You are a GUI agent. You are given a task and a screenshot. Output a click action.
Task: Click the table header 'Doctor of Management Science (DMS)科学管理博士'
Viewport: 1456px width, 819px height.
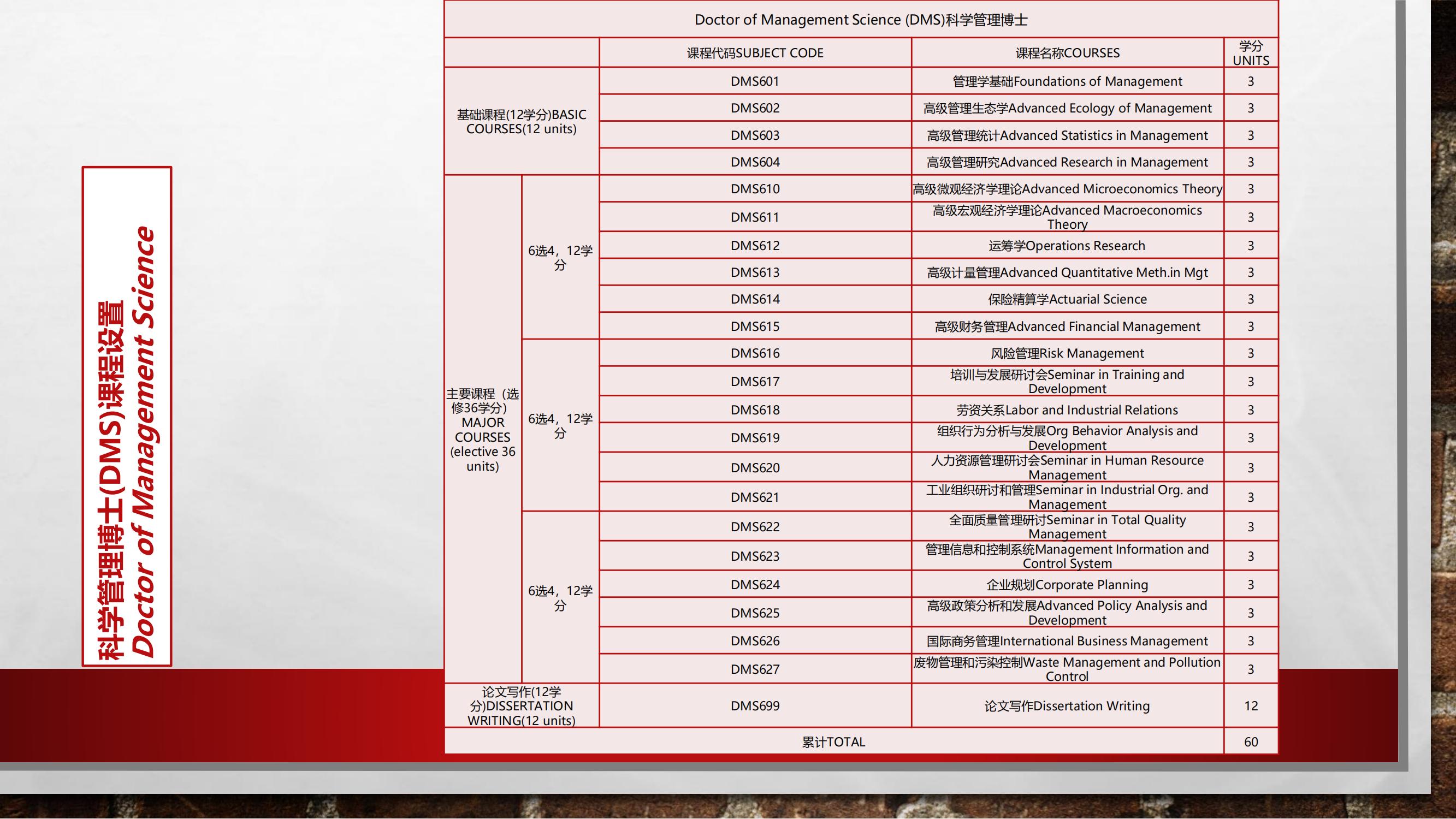(861, 20)
